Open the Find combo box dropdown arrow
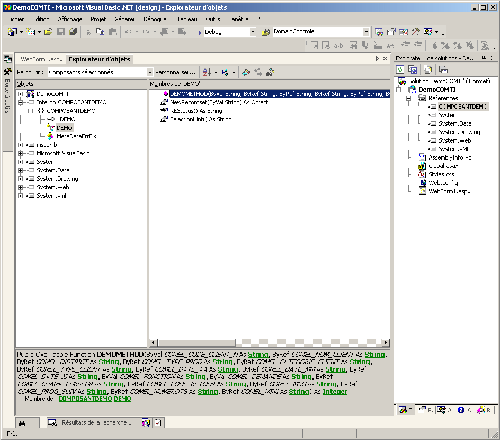This screenshot has height=440, width=500. [x=366, y=32]
